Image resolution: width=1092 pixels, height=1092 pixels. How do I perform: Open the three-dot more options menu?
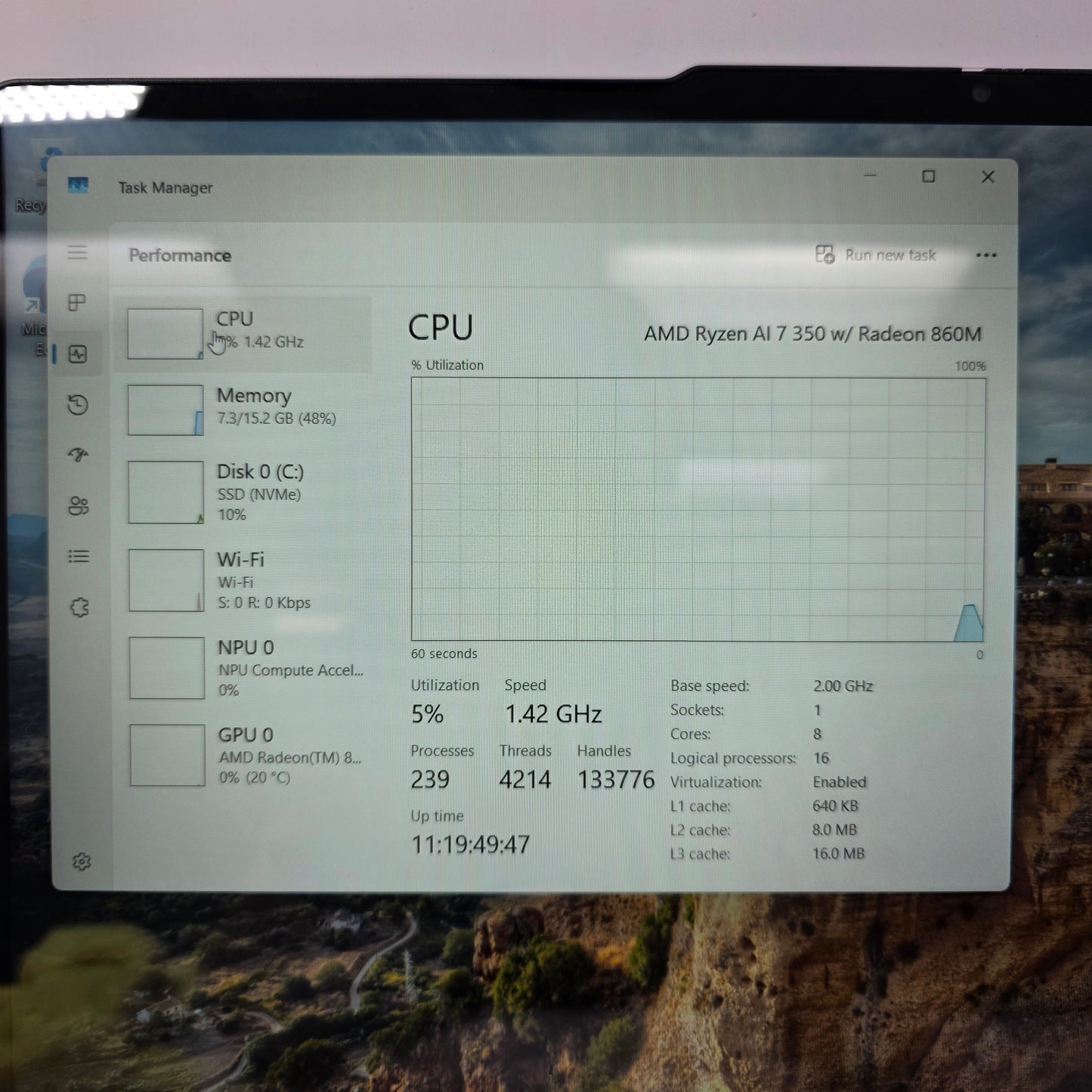point(986,255)
